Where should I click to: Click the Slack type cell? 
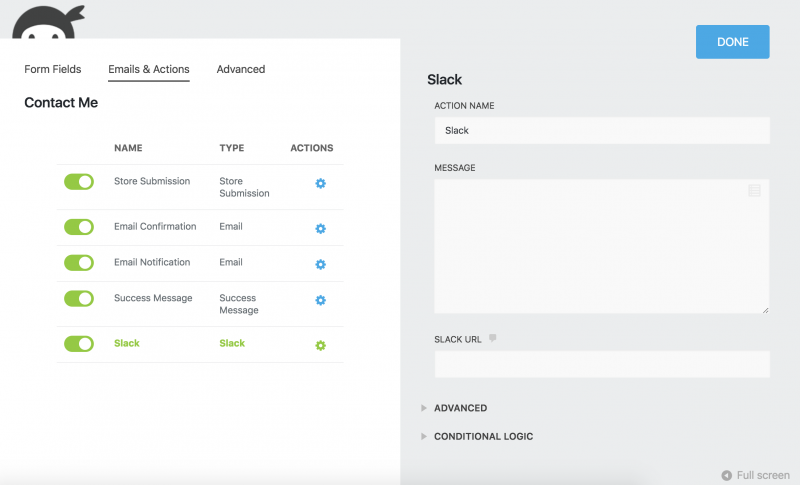(232, 343)
